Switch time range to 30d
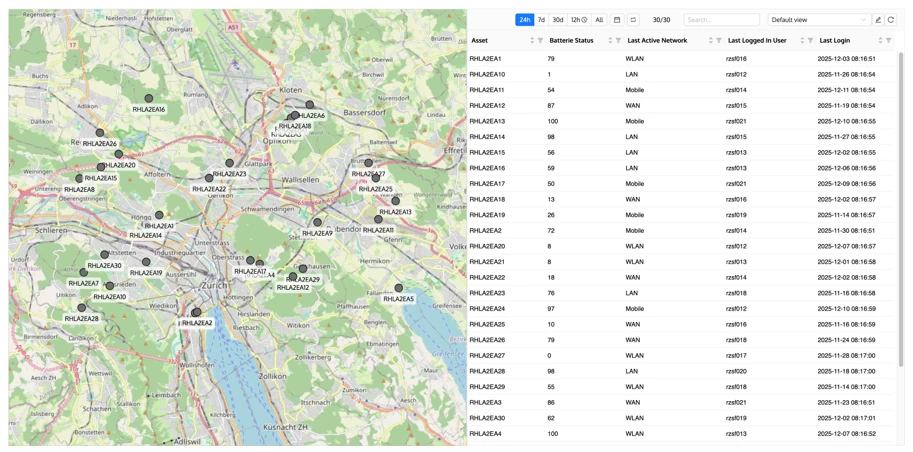The image size is (913, 452). click(558, 20)
